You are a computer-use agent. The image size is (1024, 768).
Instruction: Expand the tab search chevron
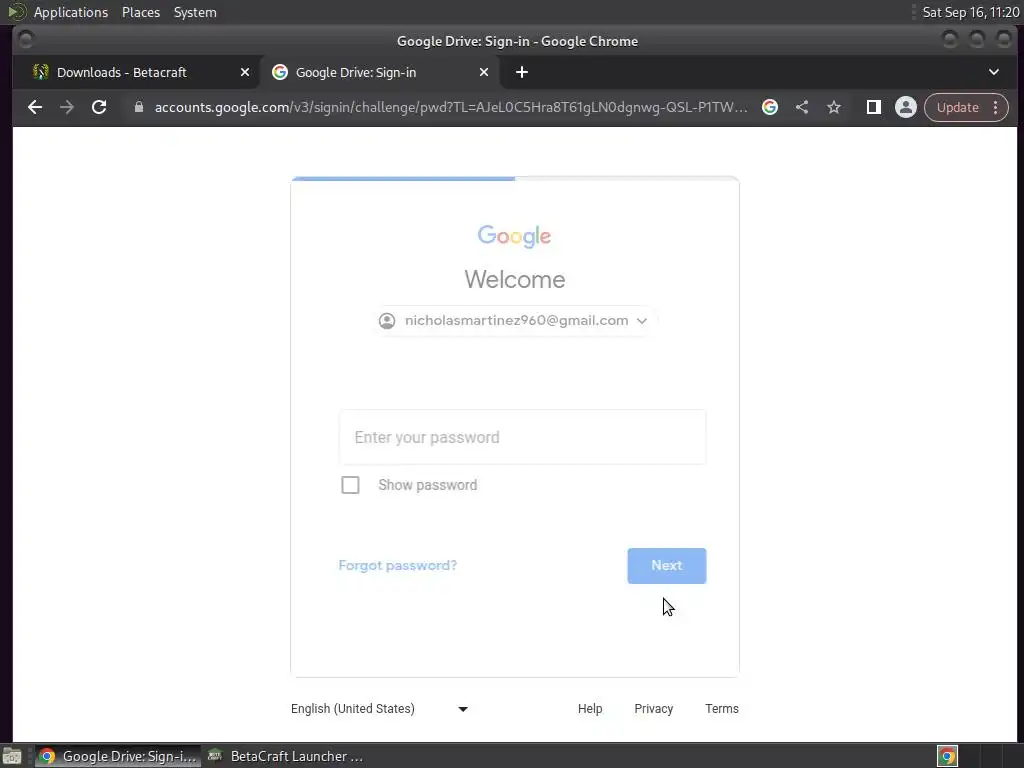[x=994, y=72]
